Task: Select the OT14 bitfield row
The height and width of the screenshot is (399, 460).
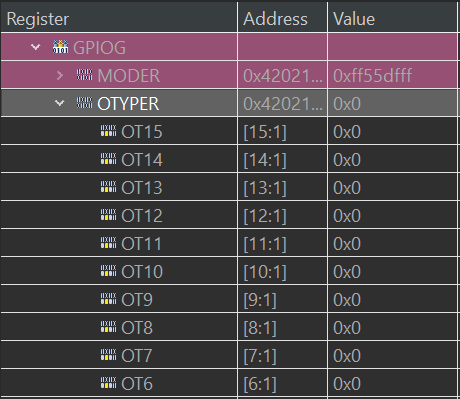Action: [x=229, y=159]
